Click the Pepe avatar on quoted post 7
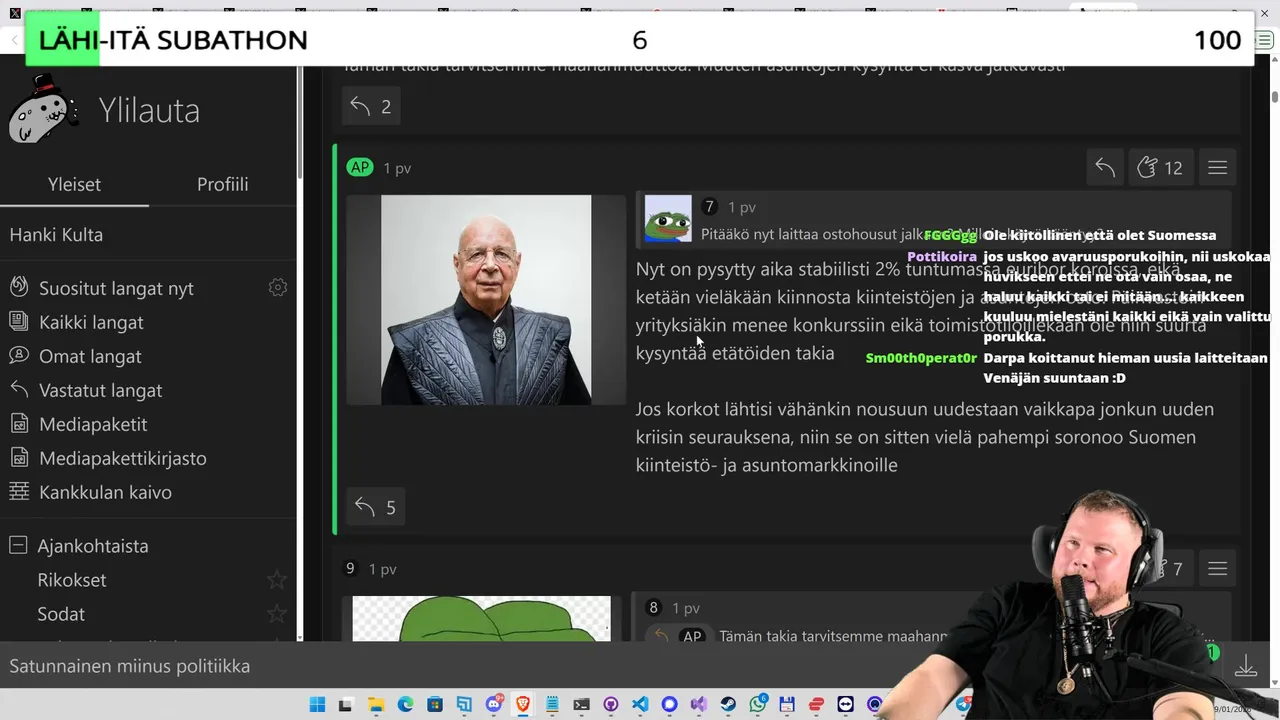 668,219
